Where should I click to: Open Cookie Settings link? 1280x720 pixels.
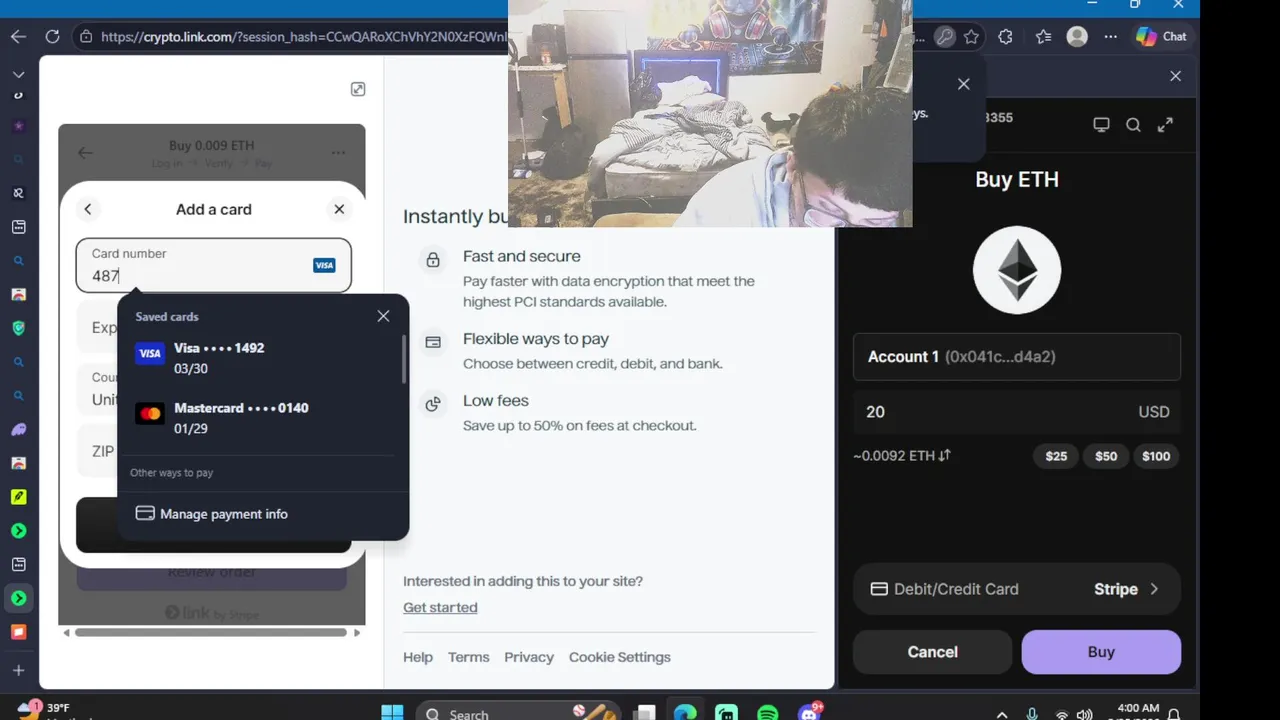point(620,657)
